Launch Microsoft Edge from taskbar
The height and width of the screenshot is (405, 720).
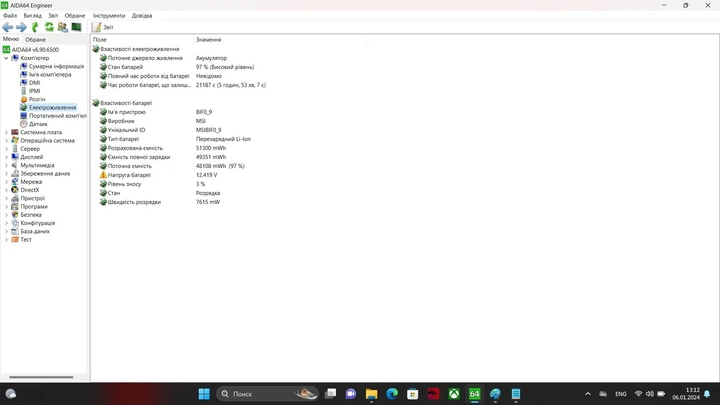[392, 394]
